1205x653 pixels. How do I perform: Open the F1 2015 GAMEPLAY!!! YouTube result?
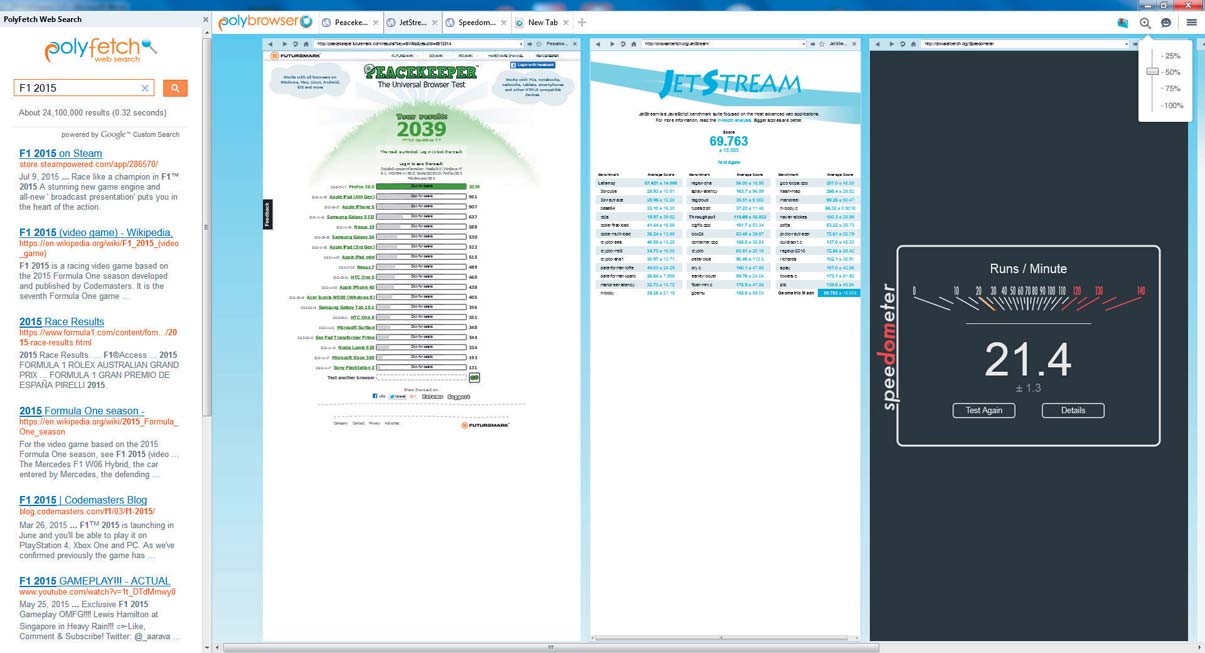[94, 581]
